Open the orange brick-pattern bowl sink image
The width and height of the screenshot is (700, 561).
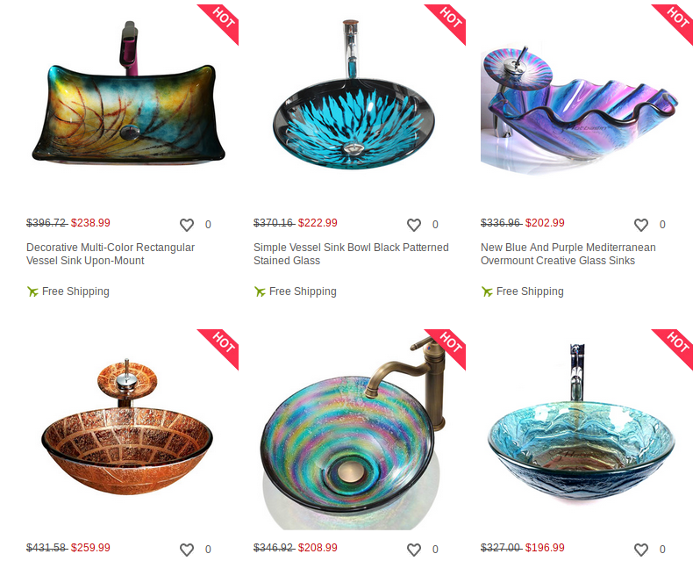point(127,426)
